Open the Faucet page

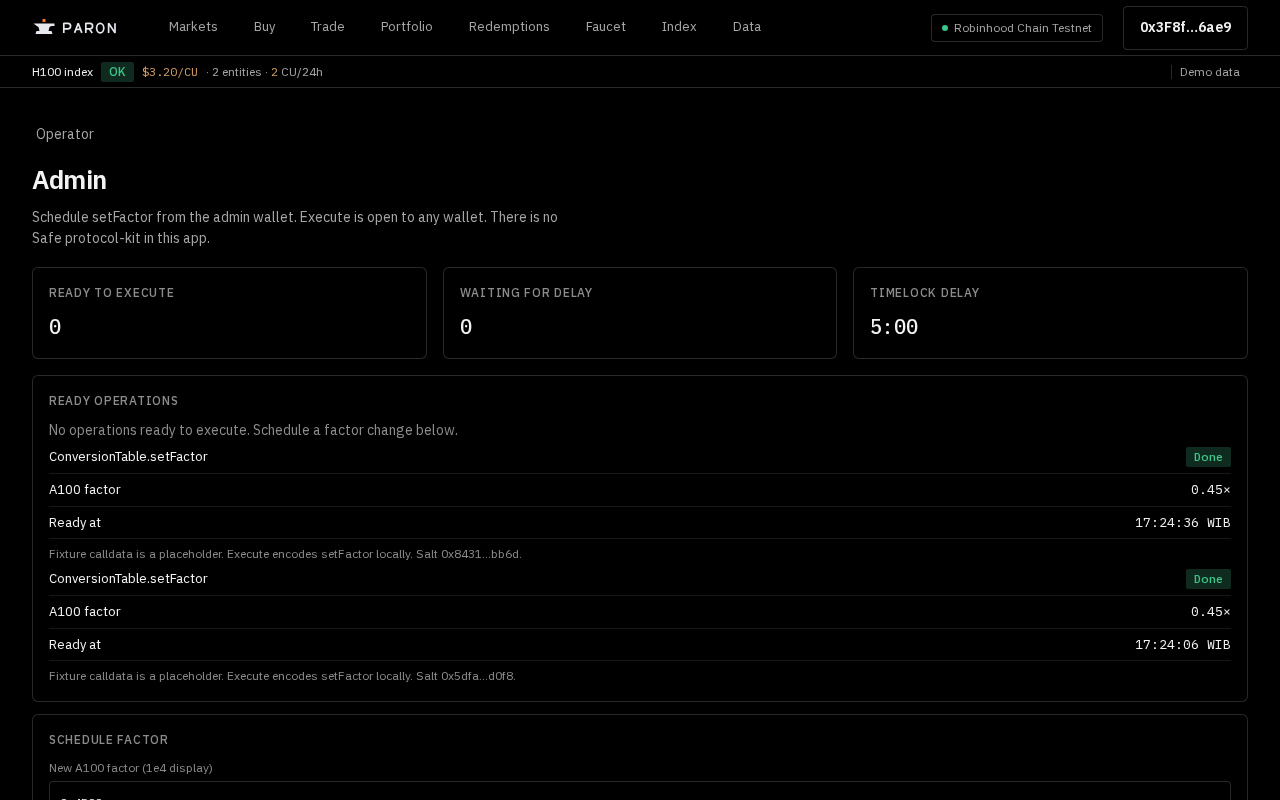(606, 27)
